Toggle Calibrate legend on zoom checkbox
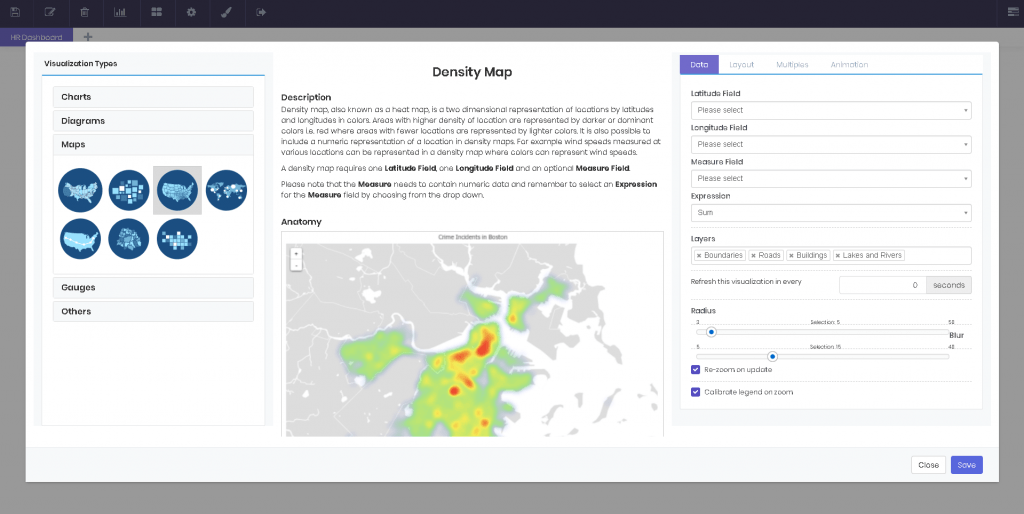The width and height of the screenshot is (1024, 514). (696, 392)
